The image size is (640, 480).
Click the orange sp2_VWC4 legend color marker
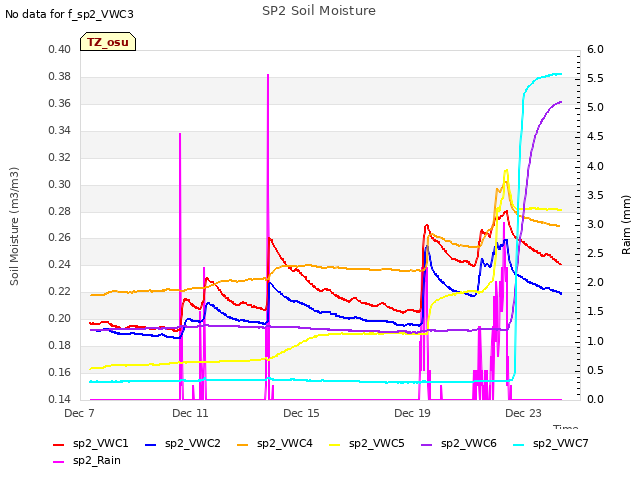242,444
